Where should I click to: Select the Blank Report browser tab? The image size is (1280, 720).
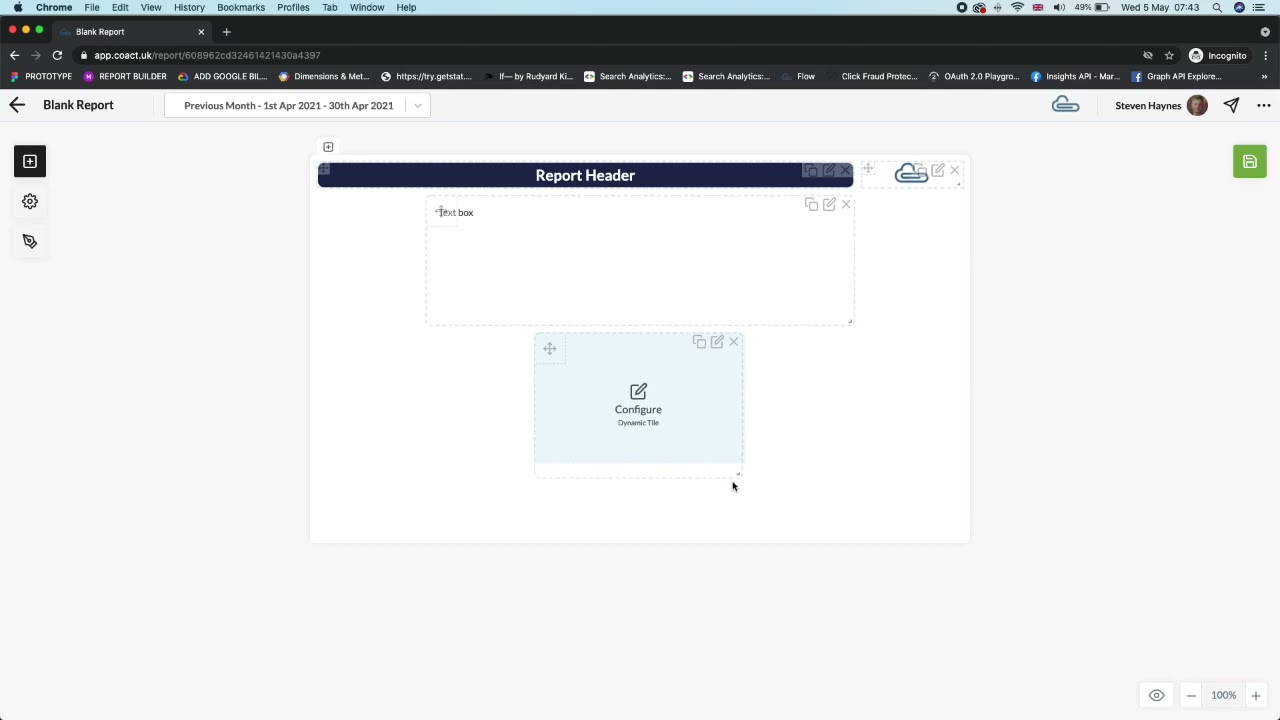130,32
